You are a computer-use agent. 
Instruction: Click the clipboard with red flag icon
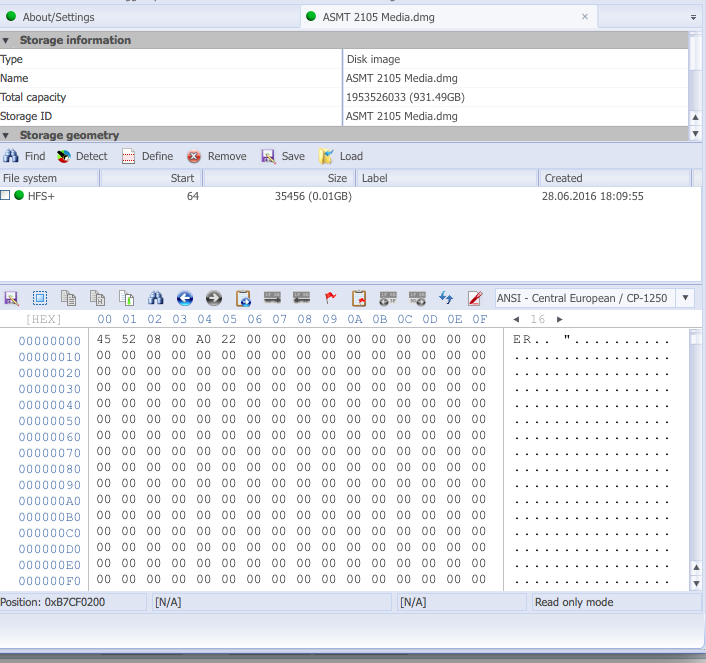pos(359,298)
